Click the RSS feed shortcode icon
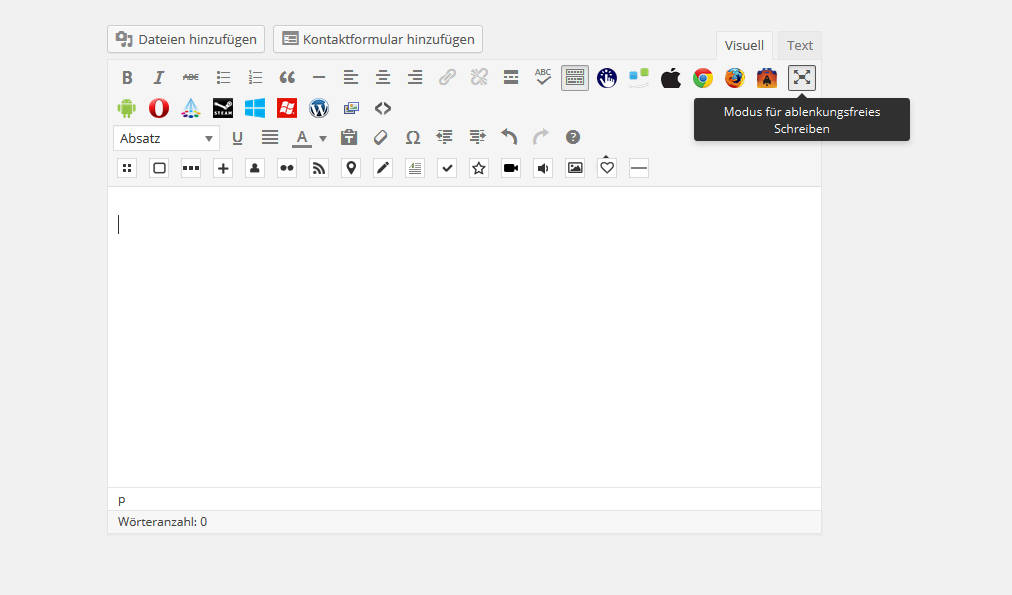1012x595 pixels. pos(319,168)
